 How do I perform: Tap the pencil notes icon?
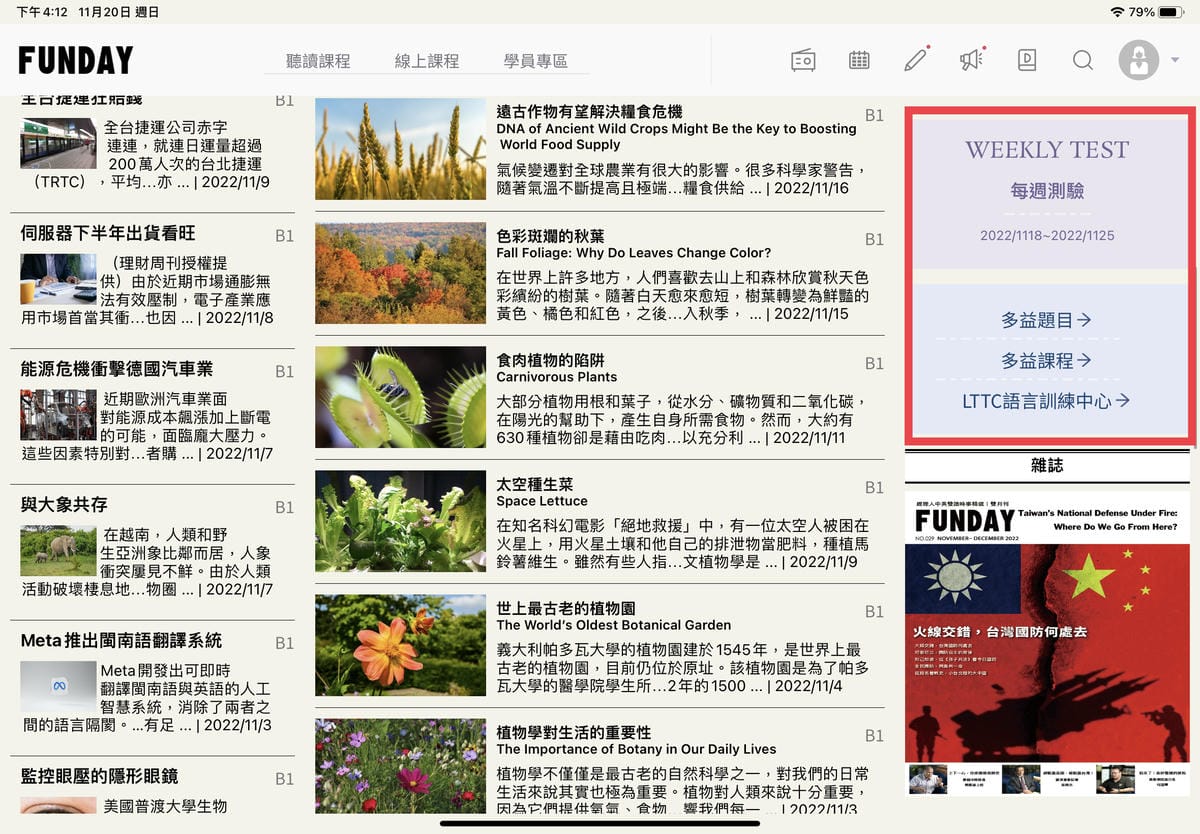pyautogui.click(x=915, y=60)
